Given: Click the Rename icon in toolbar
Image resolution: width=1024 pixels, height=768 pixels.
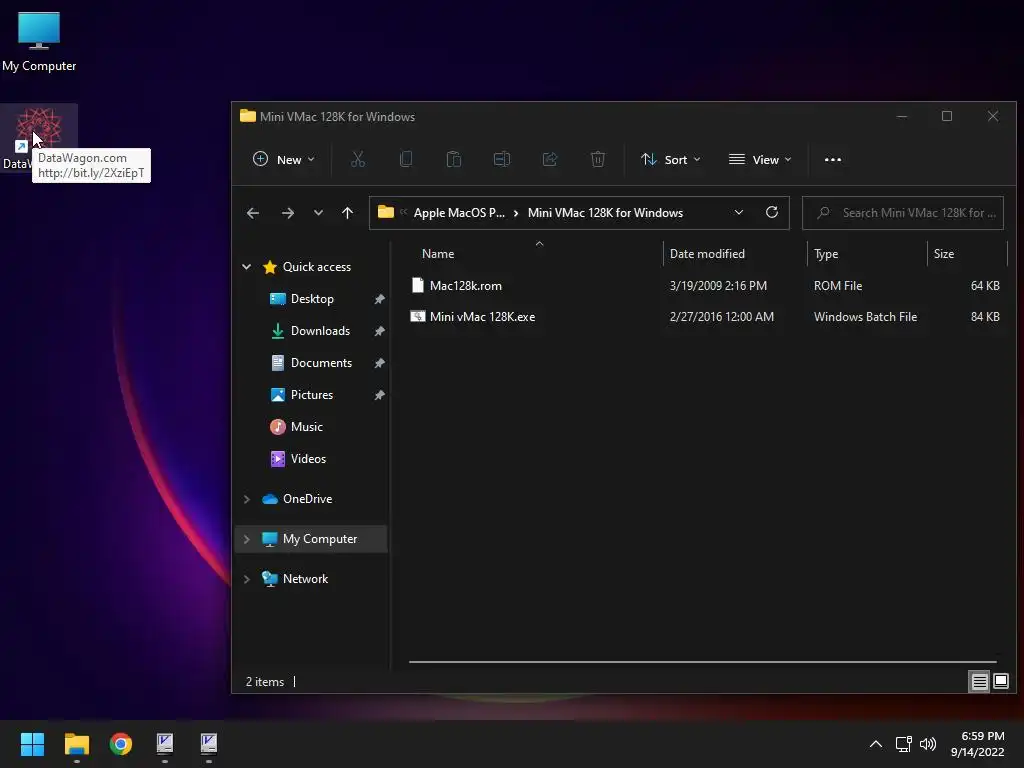Looking at the screenshot, I should pos(502,159).
